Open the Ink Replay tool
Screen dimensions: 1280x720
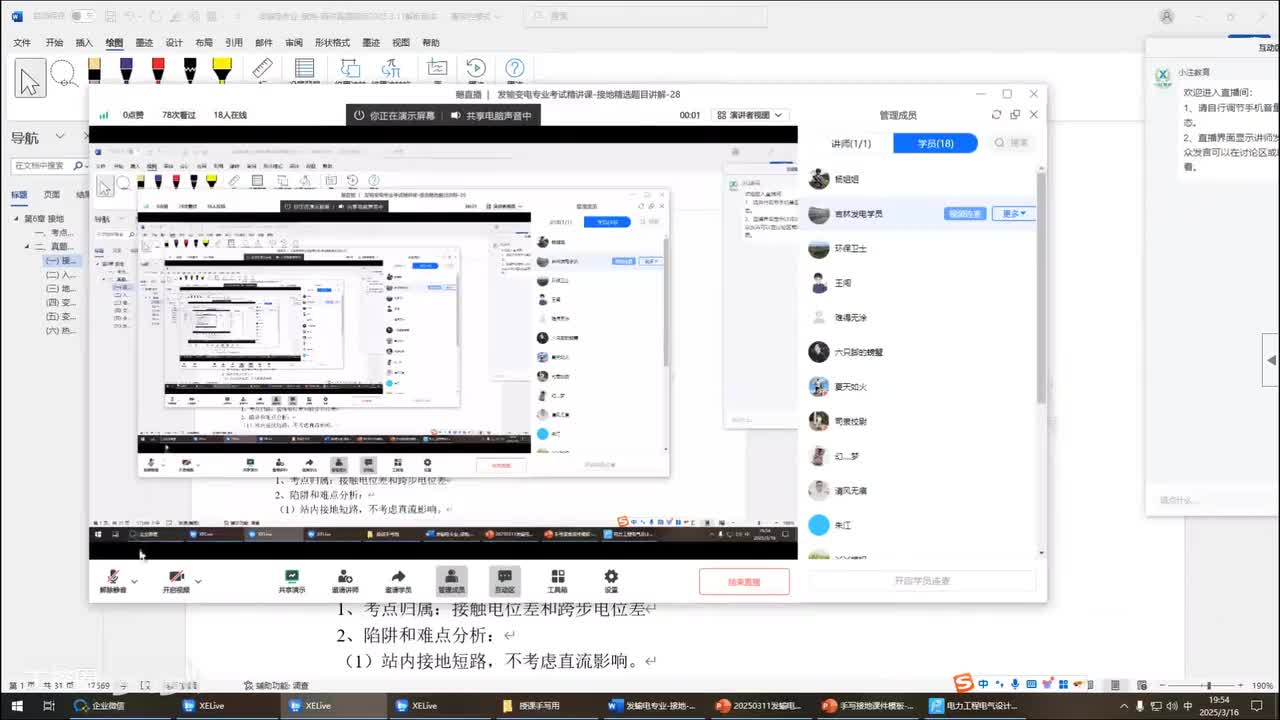[476, 69]
